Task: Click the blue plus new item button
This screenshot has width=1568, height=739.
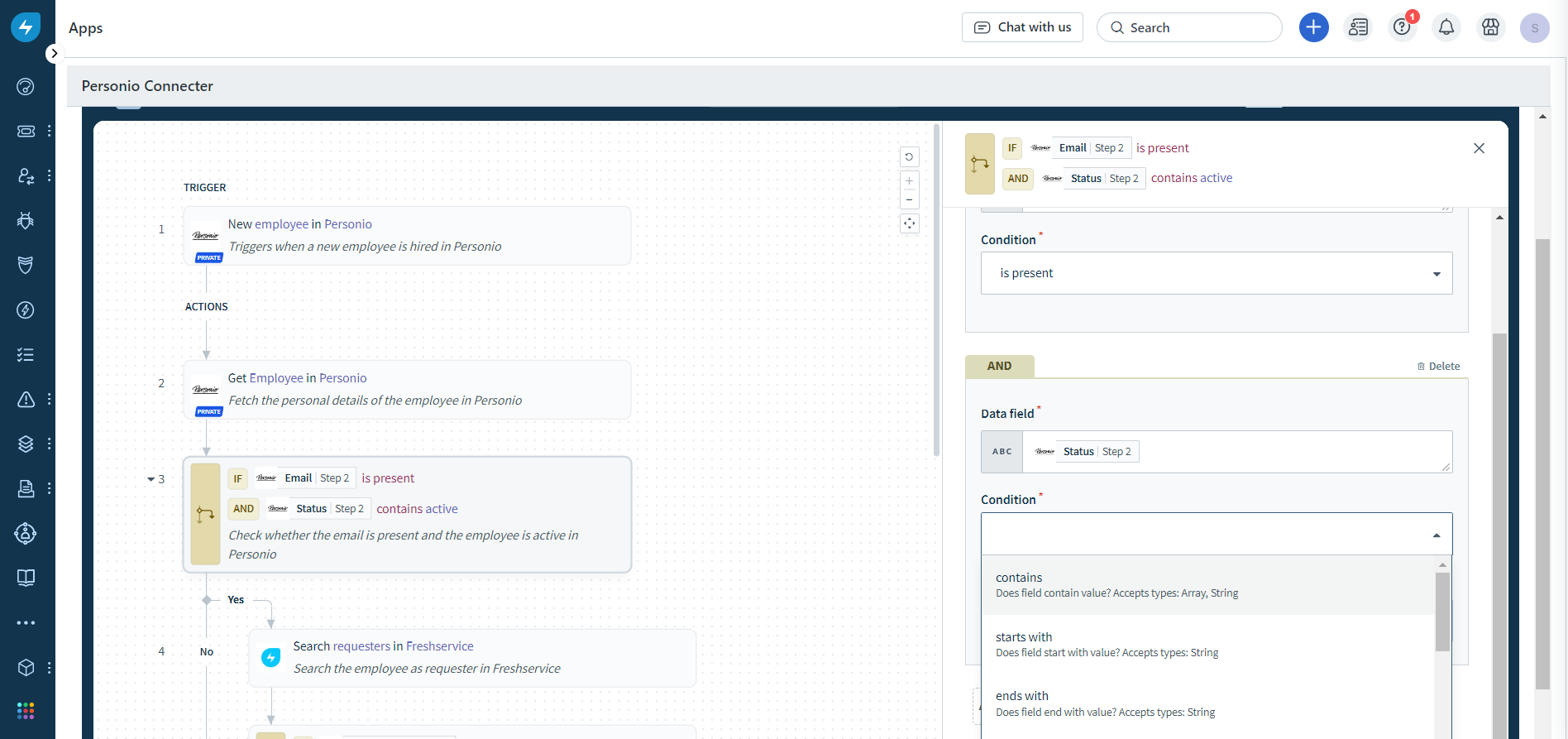Action: tap(1313, 27)
